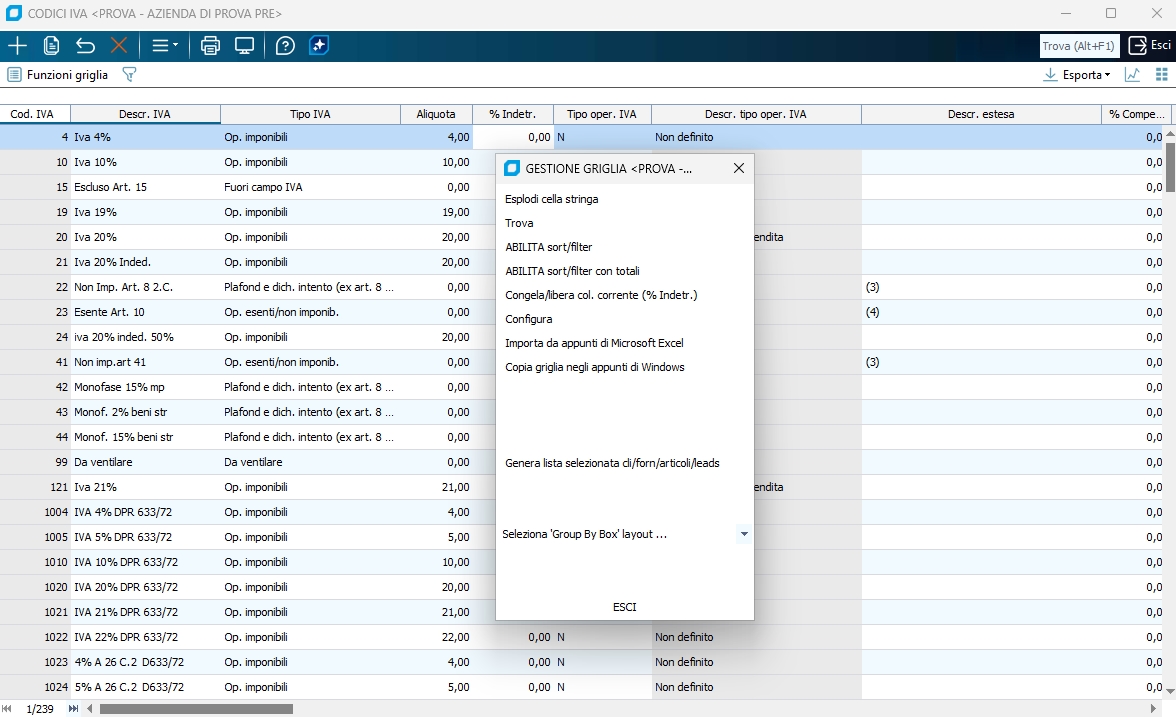Click the horizontal scrollbar thumb at bottom

click(195, 709)
